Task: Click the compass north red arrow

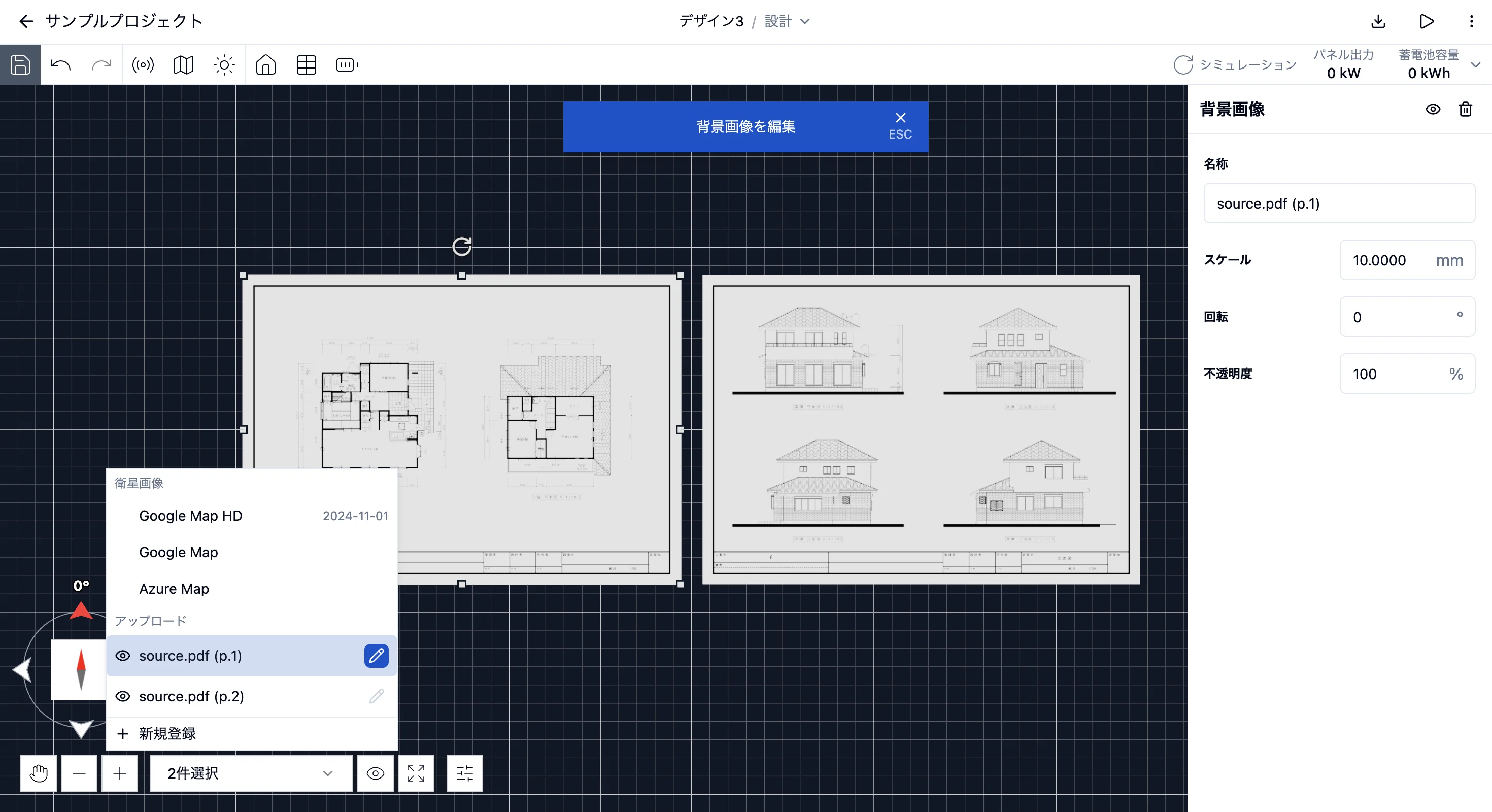Action: click(x=81, y=611)
